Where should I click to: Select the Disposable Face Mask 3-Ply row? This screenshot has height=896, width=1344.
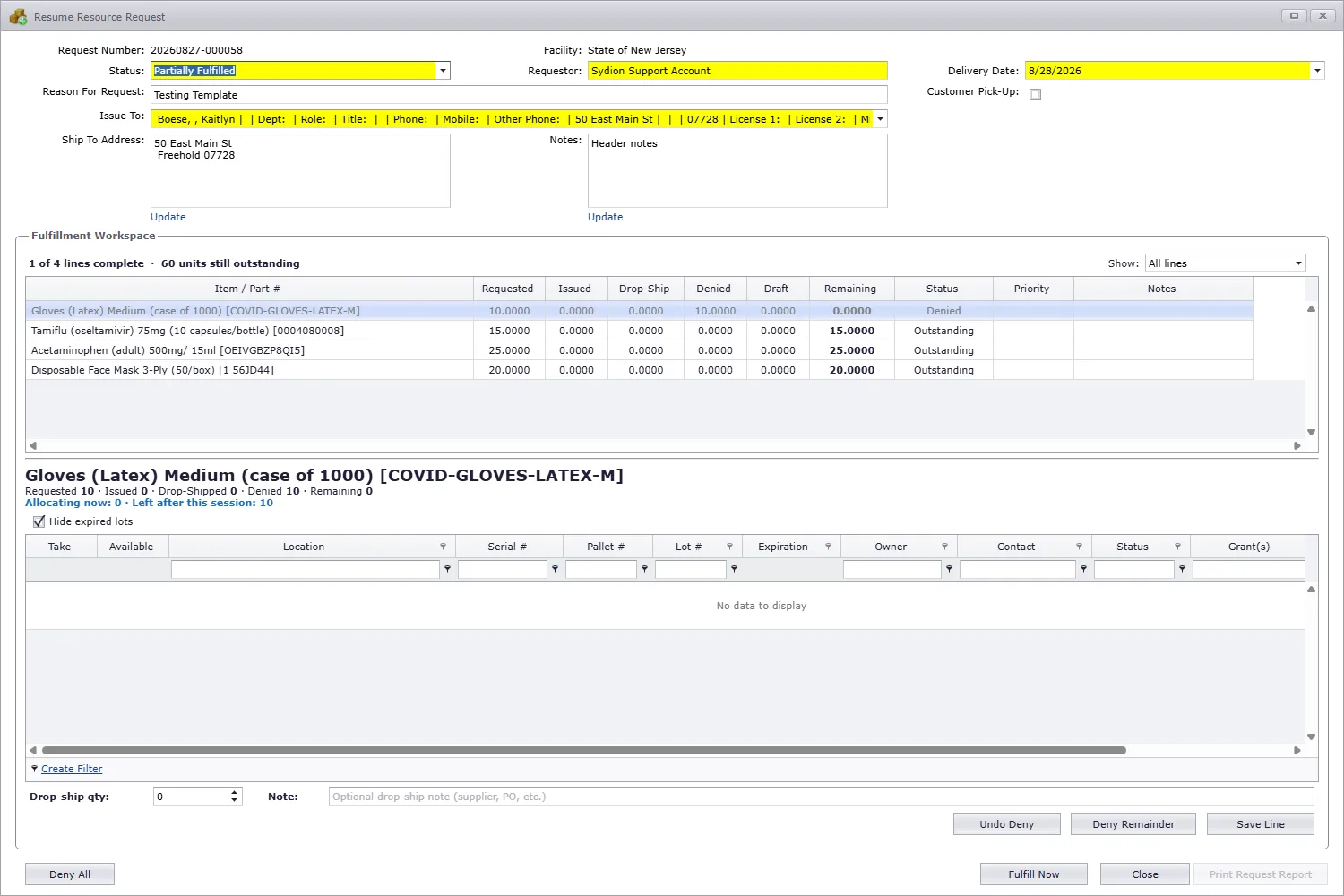pos(639,370)
